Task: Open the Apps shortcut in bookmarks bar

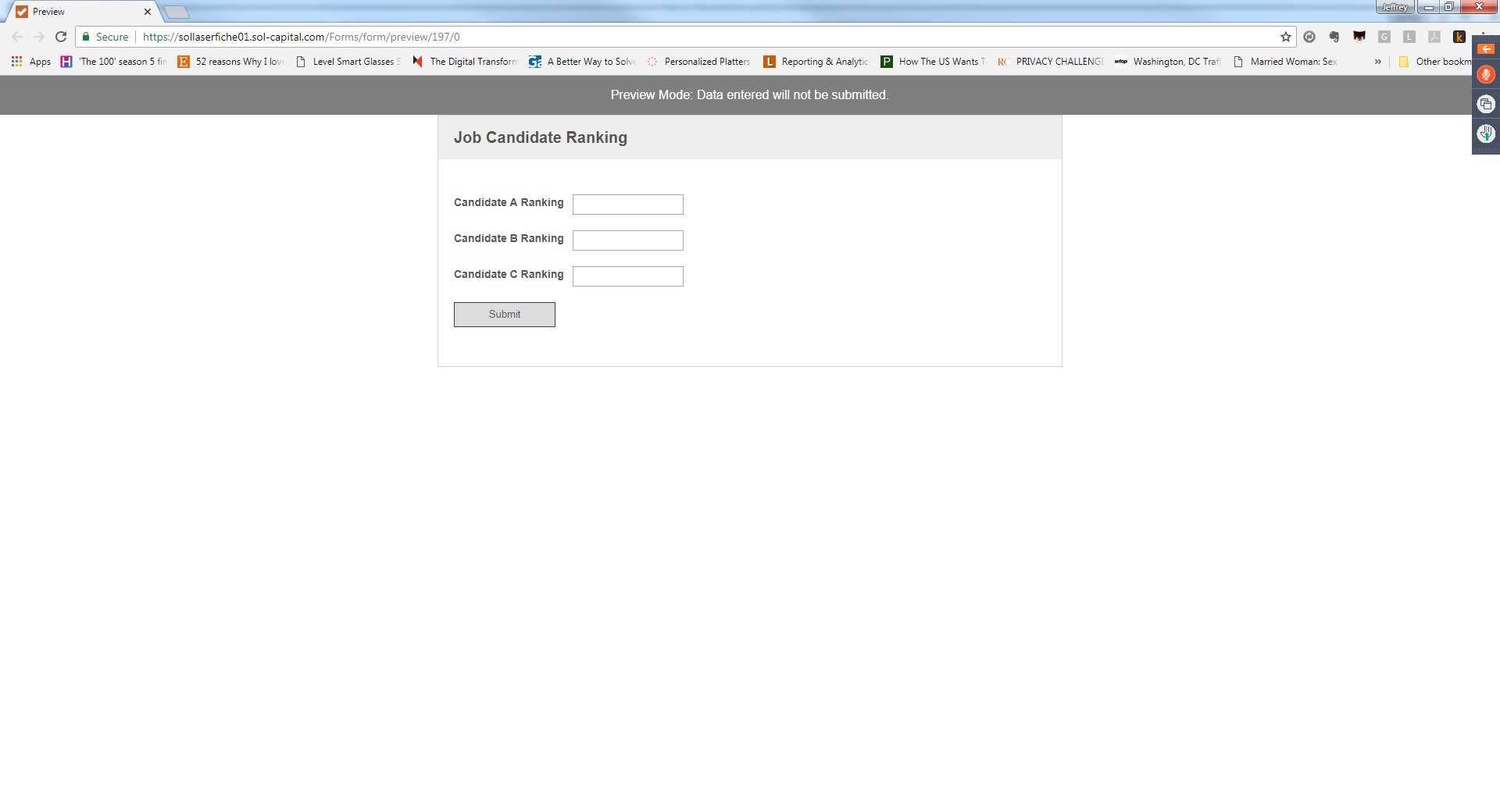Action: pos(31,62)
